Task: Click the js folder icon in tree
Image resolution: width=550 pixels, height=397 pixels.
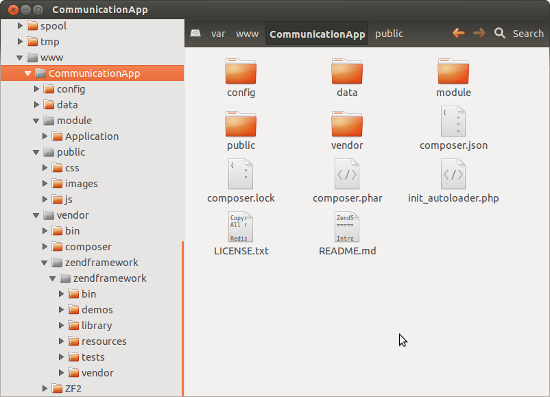Action: click(57, 200)
